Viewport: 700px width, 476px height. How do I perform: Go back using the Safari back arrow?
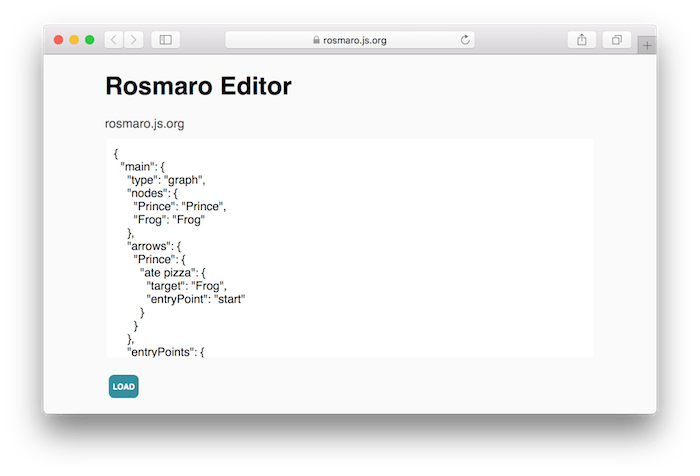pos(114,40)
